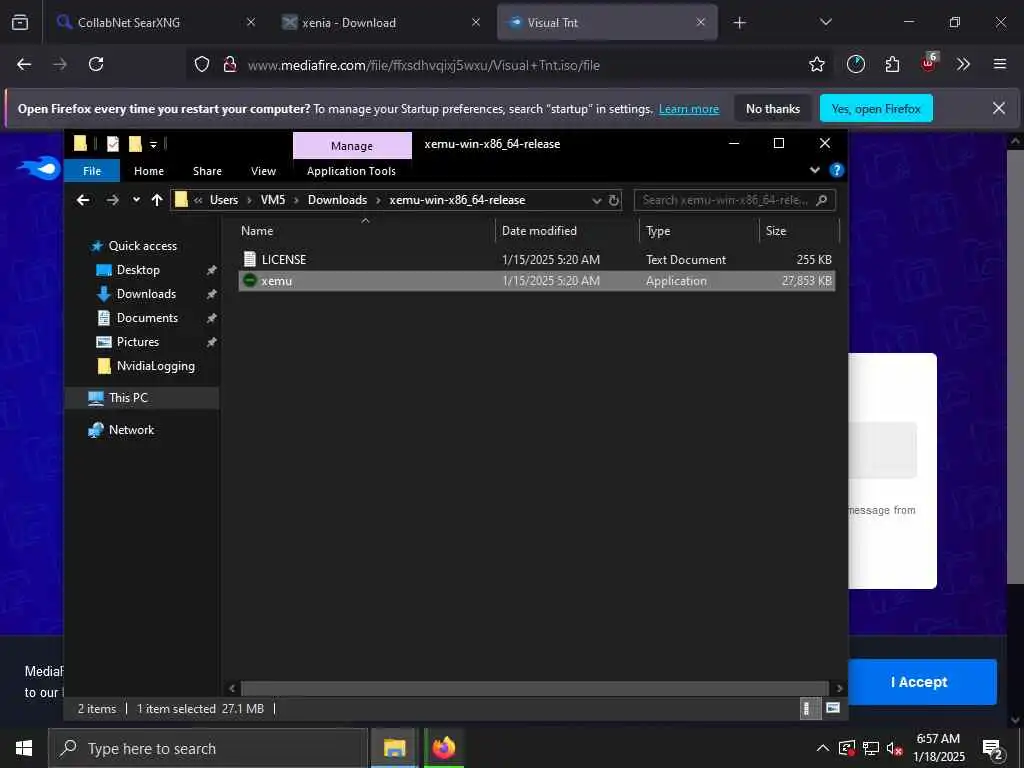Image resolution: width=1024 pixels, height=768 pixels.
Task: Select the Application Tools ribbon tab
Action: coord(351,171)
